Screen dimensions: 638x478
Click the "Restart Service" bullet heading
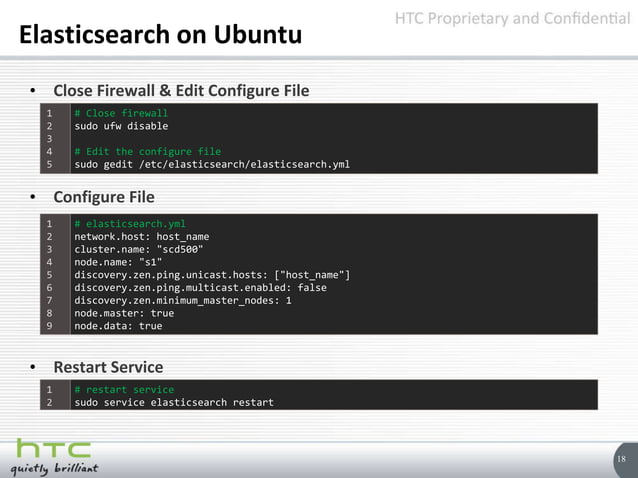click(x=108, y=367)
